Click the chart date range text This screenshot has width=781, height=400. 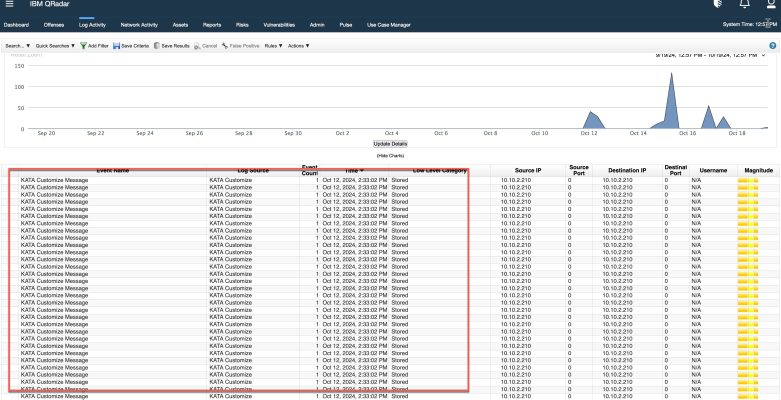point(706,55)
